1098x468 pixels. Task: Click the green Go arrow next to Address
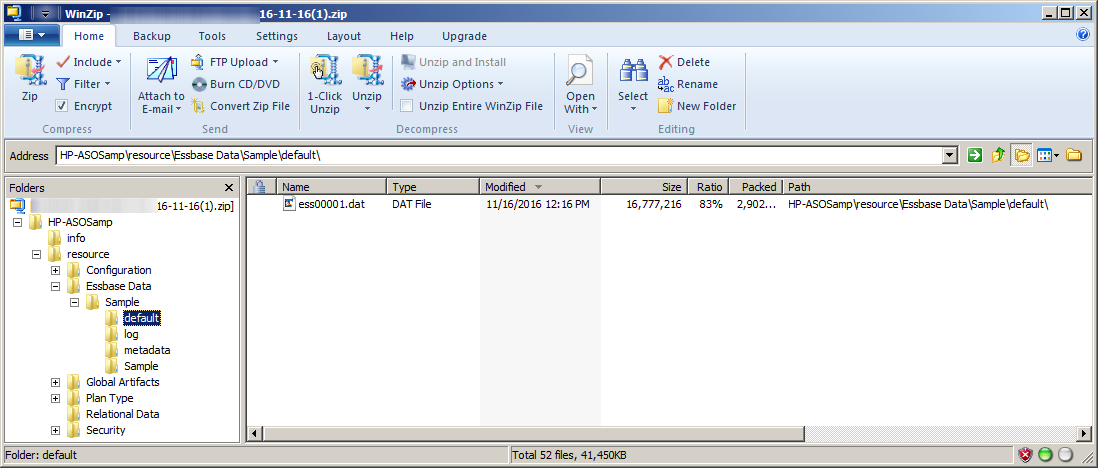974,156
